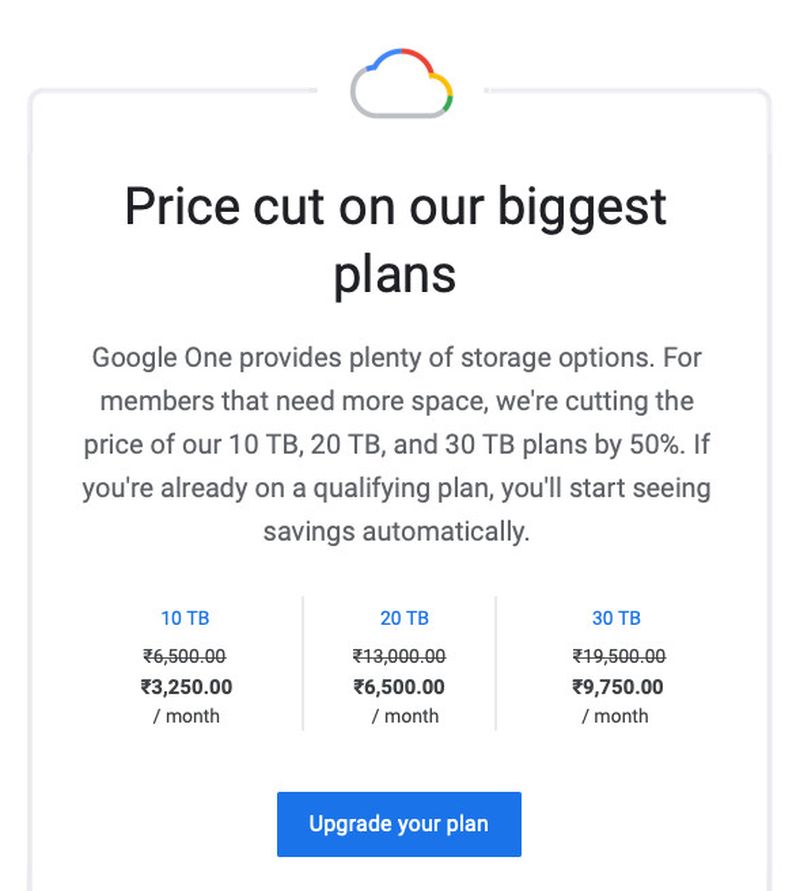The width and height of the screenshot is (800, 891).
Task: Click the struck-through ₹6,500.00 old price
Action: pos(185,656)
